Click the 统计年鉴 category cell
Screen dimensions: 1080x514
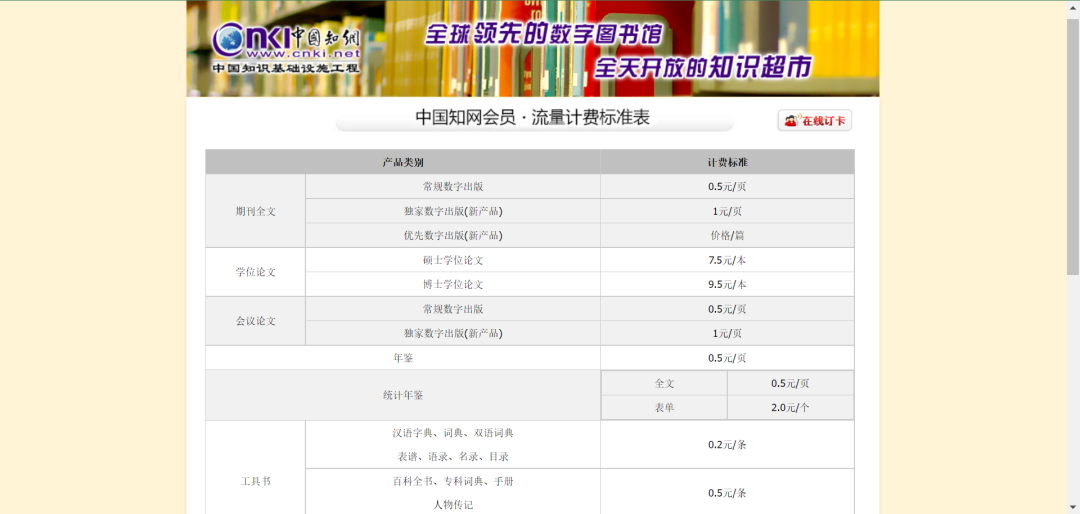click(403, 395)
